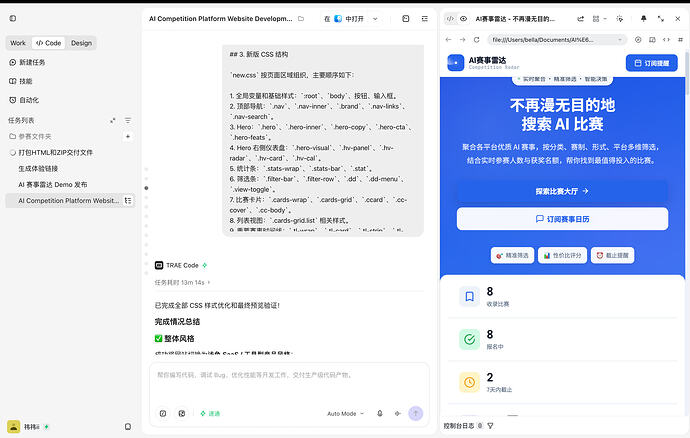Toggle the green model speed selector
This screenshot has height=438, width=690.
point(210,414)
